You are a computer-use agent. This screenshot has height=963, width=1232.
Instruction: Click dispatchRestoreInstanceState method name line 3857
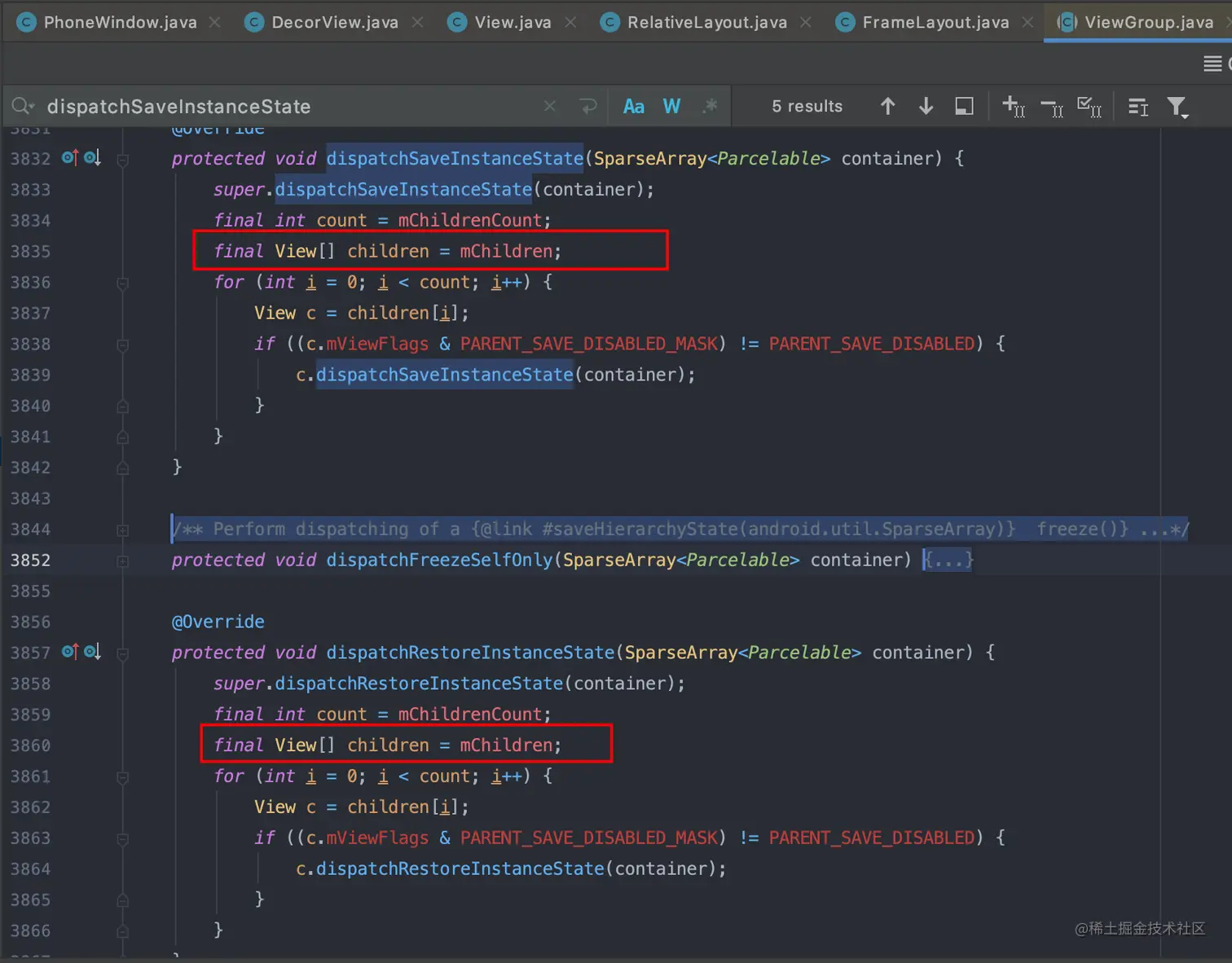(470, 653)
